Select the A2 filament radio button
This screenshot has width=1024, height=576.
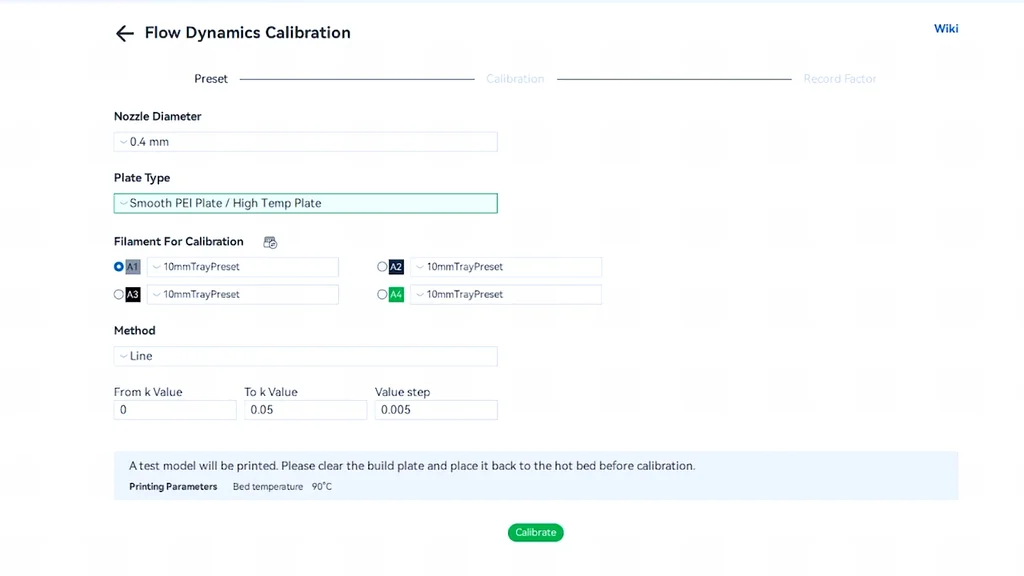(x=382, y=266)
